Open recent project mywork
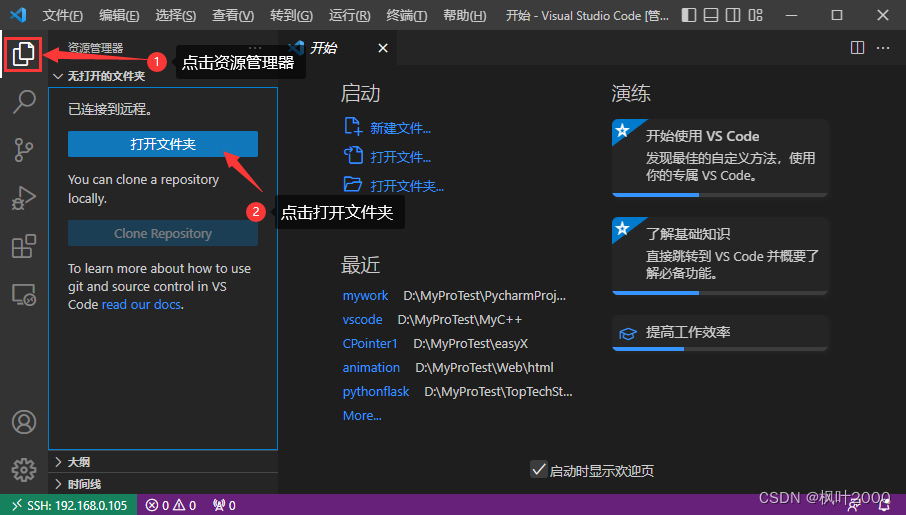The height and width of the screenshot is (515, 906). click(365, 296)
